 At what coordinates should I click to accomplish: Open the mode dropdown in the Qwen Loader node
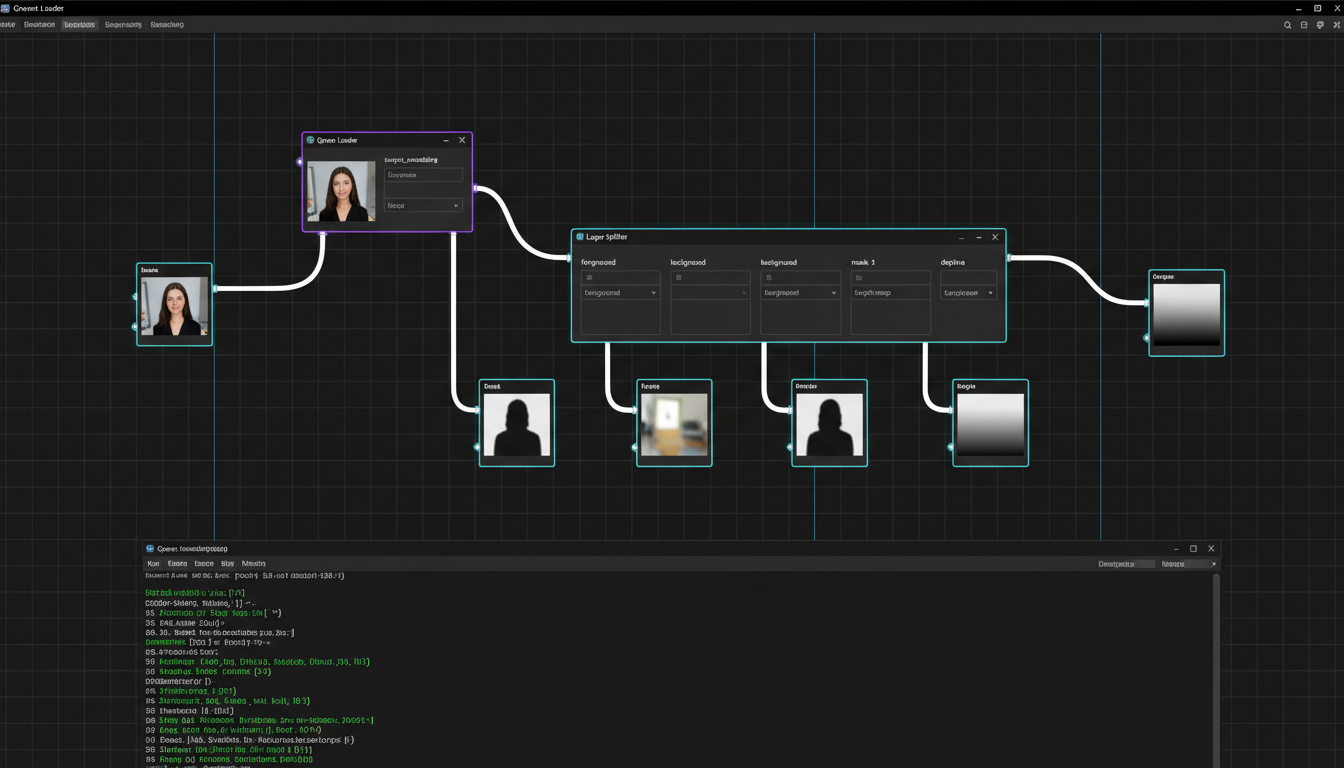(423, 205)
